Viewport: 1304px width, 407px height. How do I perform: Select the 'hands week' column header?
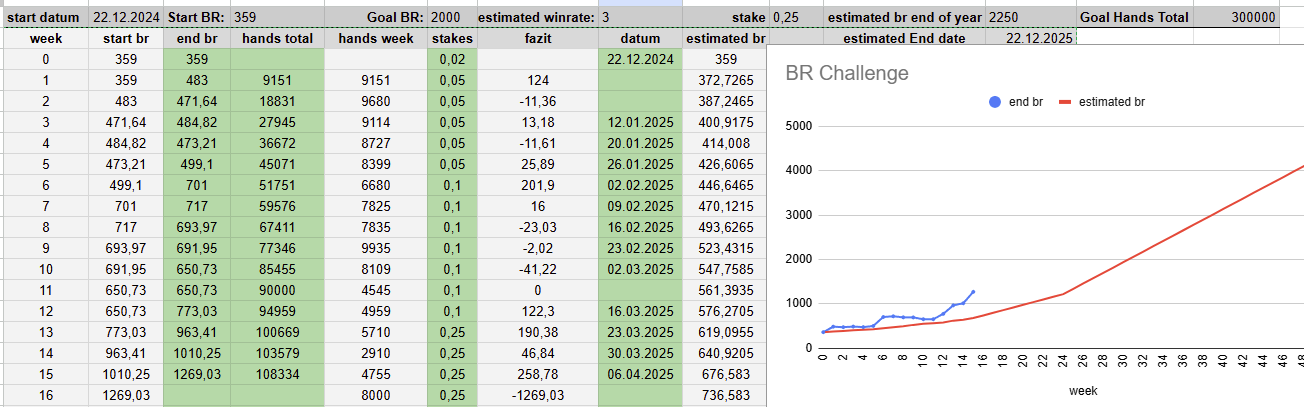(x=376, y=38)
